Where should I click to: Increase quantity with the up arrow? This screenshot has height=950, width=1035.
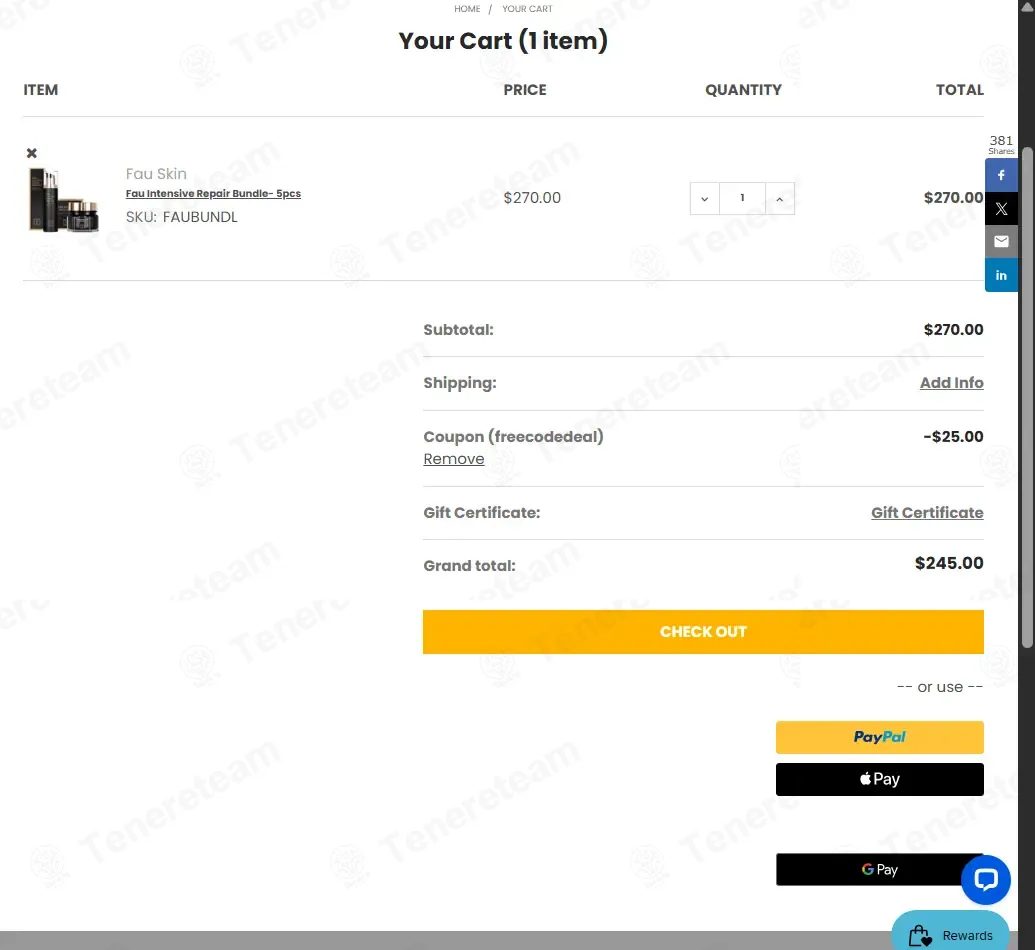pyautogui.click(x=780, y=199)
